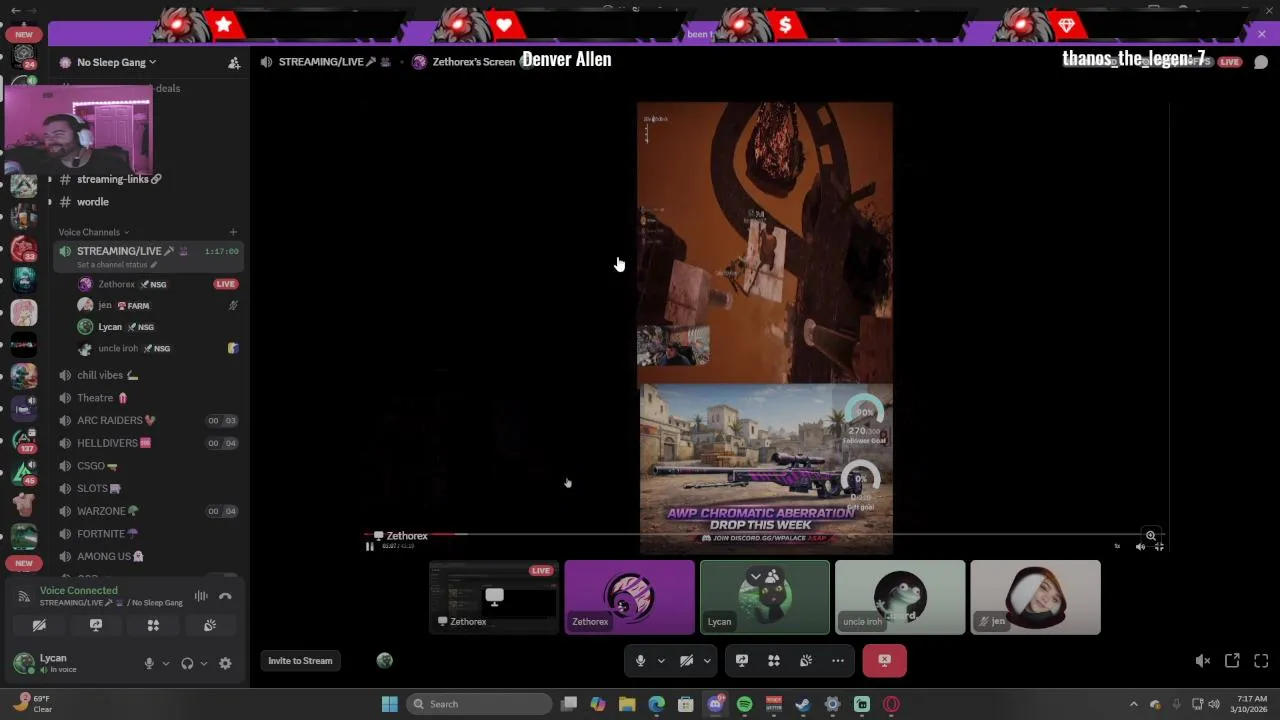
Task: Open Spotify from the taskbar
Action: pyautogui.click(x=744, y=704)
